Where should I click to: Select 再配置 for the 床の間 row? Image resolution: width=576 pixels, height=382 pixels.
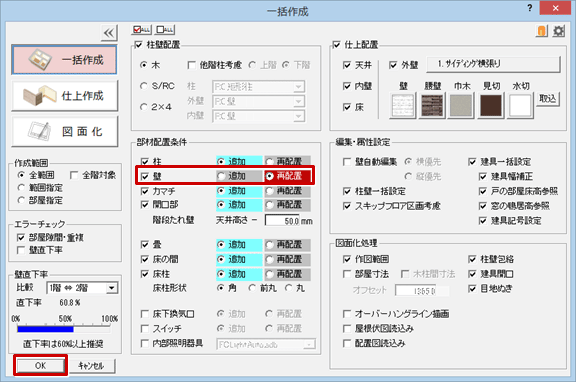coord(270,259)
